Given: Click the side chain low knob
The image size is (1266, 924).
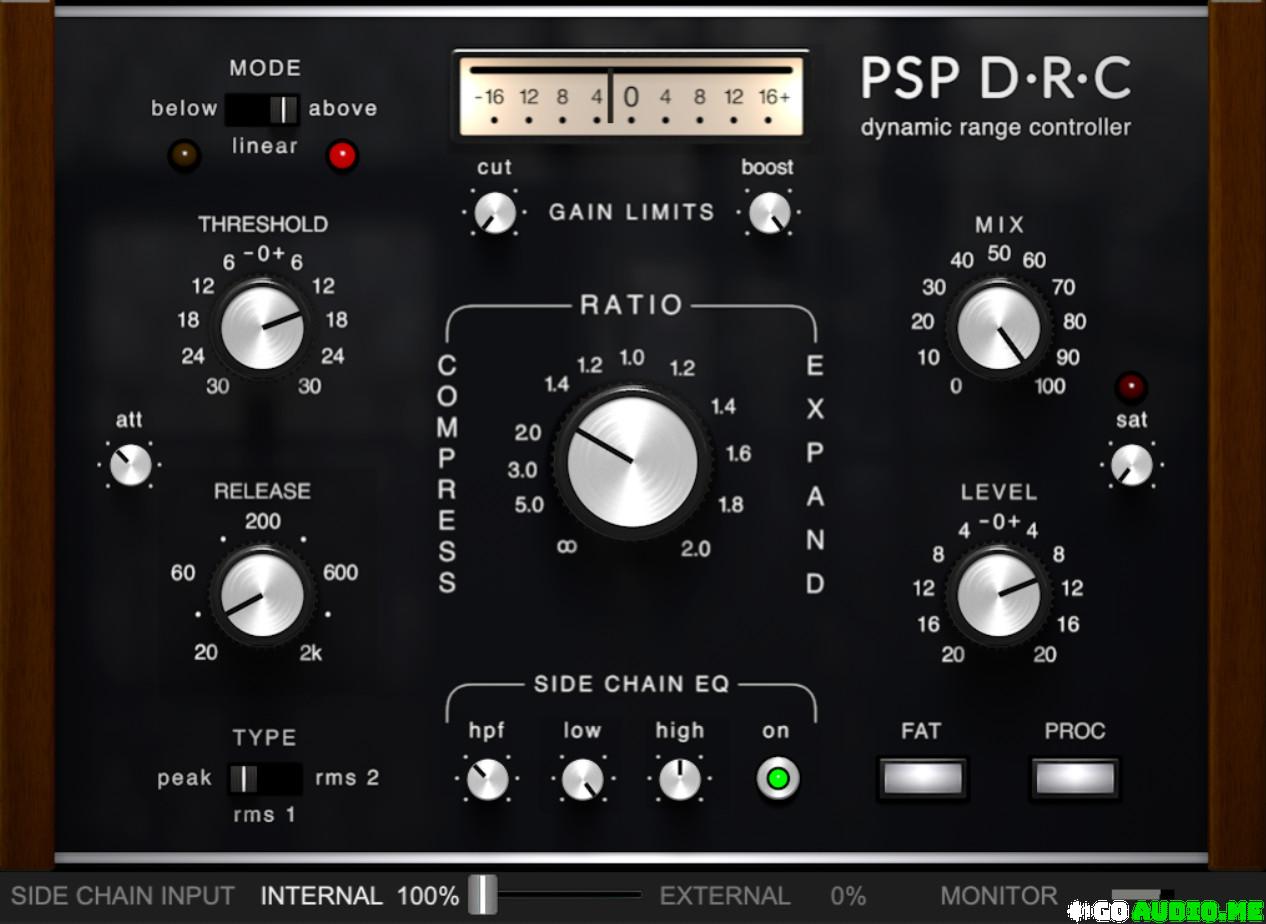Looking at the screenshot, I should (x=582, y=779).
